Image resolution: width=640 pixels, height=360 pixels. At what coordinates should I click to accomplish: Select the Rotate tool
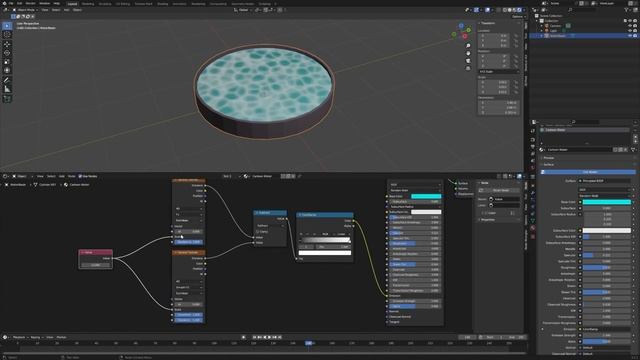click(7, 53)
